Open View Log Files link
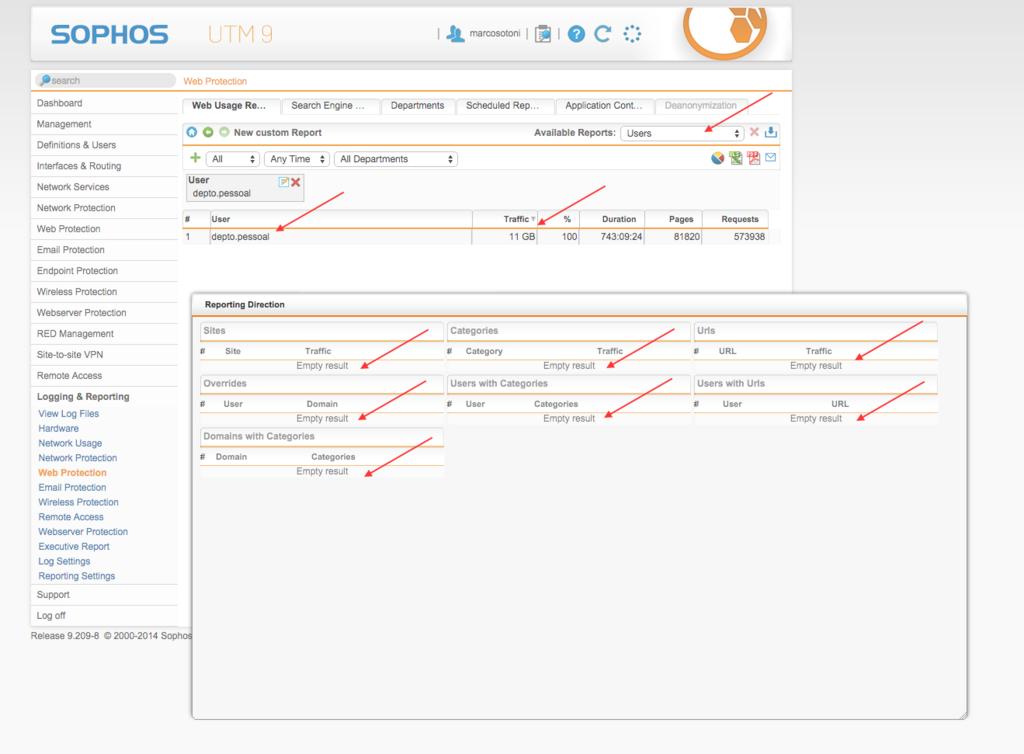The width and height of the screenshot is (1024, 754). coord(69,414)
